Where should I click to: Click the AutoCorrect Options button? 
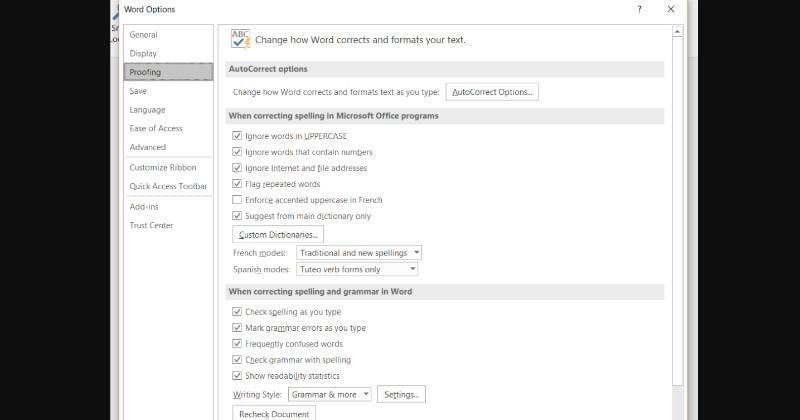(492, 91)
